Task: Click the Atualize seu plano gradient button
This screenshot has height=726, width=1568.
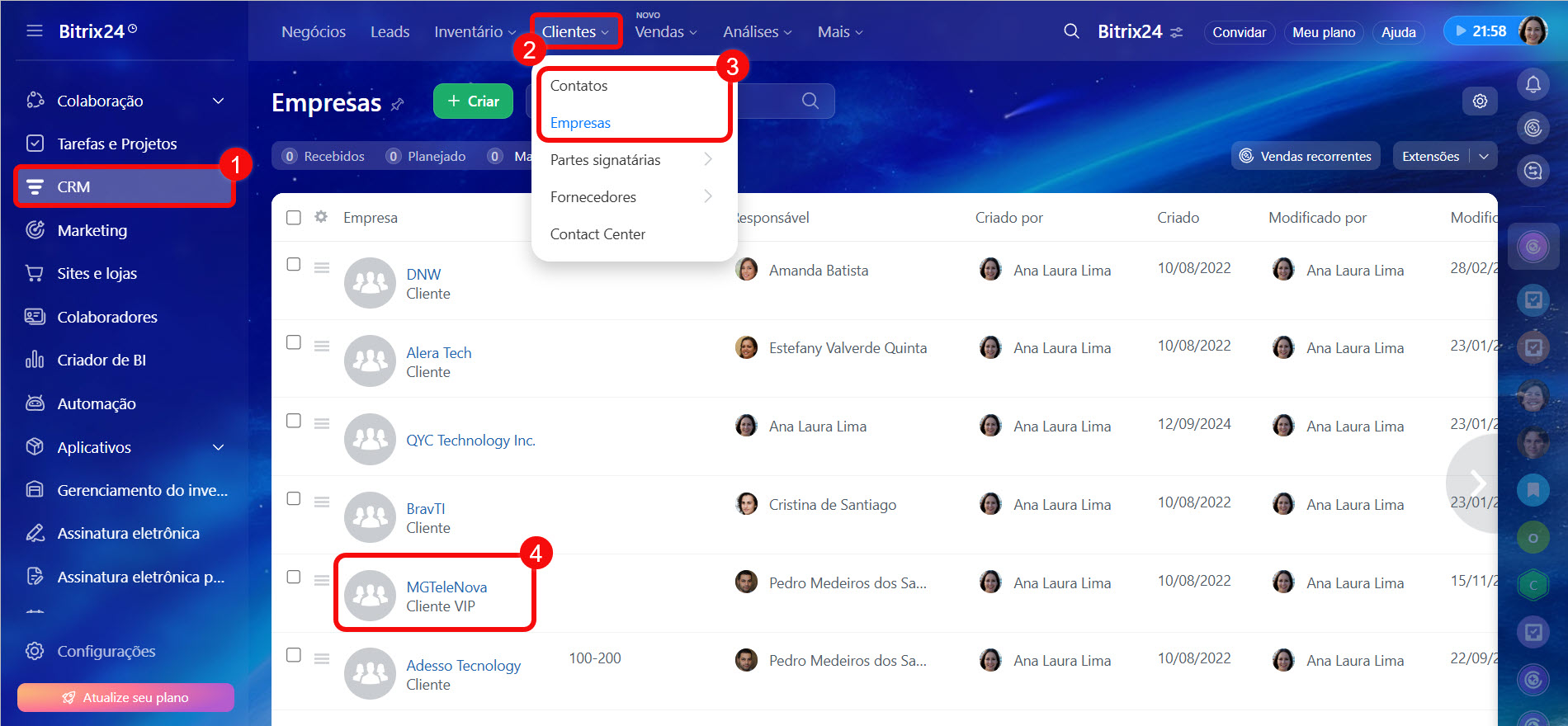Action: 125,698
